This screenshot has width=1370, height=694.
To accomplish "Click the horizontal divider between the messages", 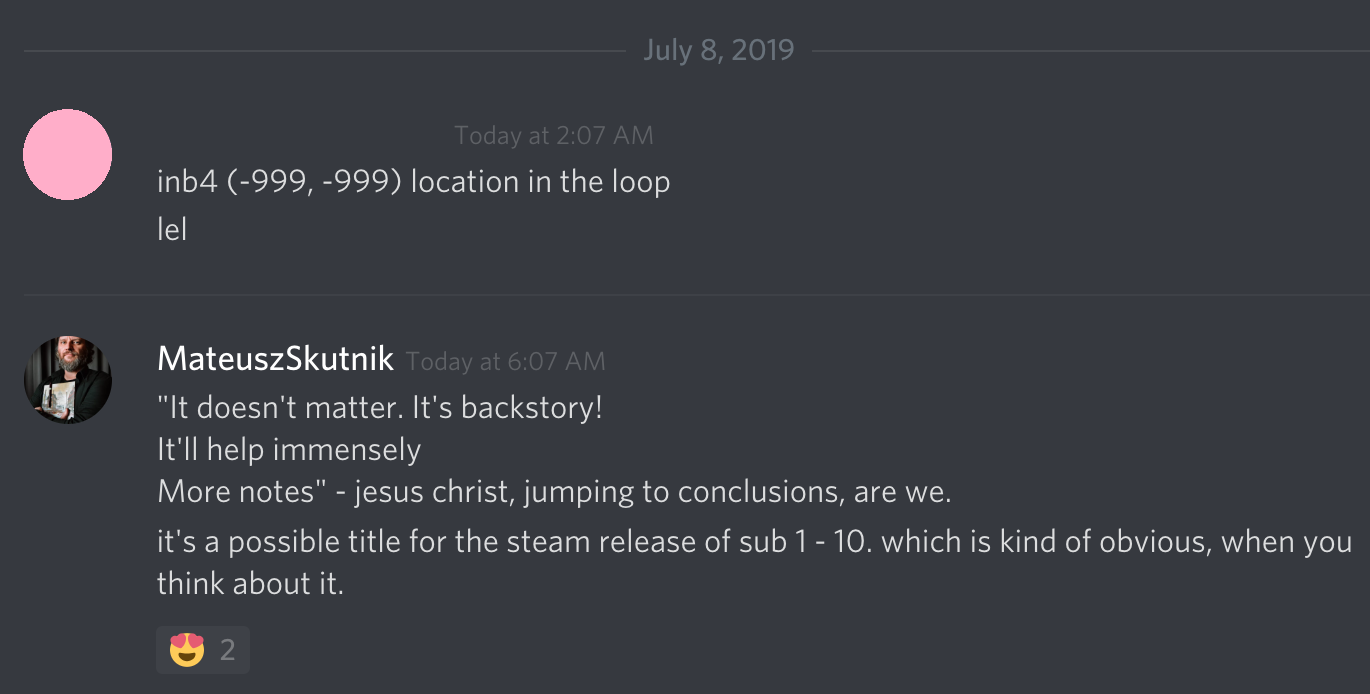I will coord(696,295).
